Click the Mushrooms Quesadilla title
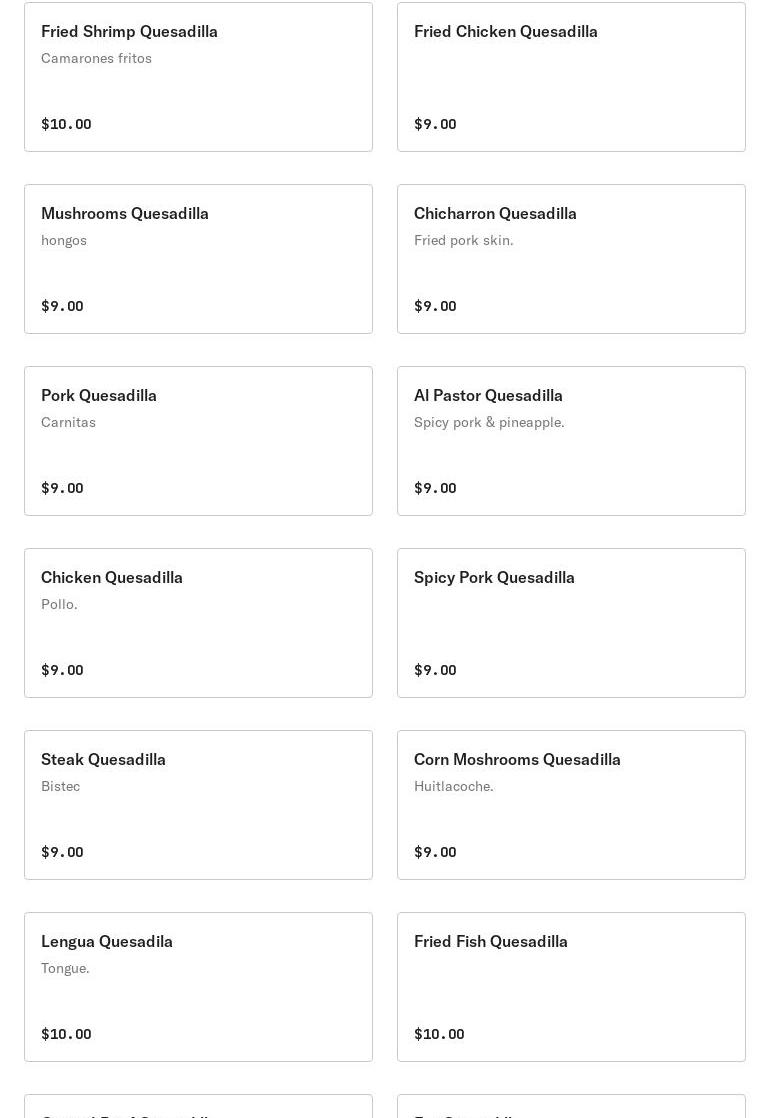770x1118 pixels. [x=125, y=213]
